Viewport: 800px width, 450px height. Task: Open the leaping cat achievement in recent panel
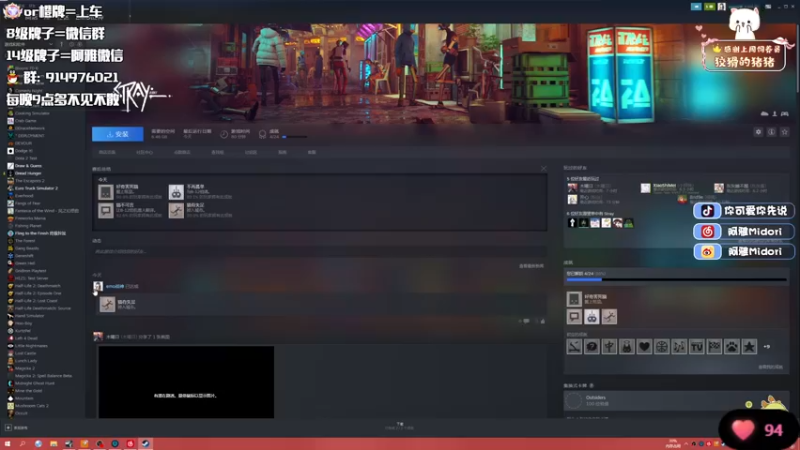pyautogui.click(x=176, y=210)
